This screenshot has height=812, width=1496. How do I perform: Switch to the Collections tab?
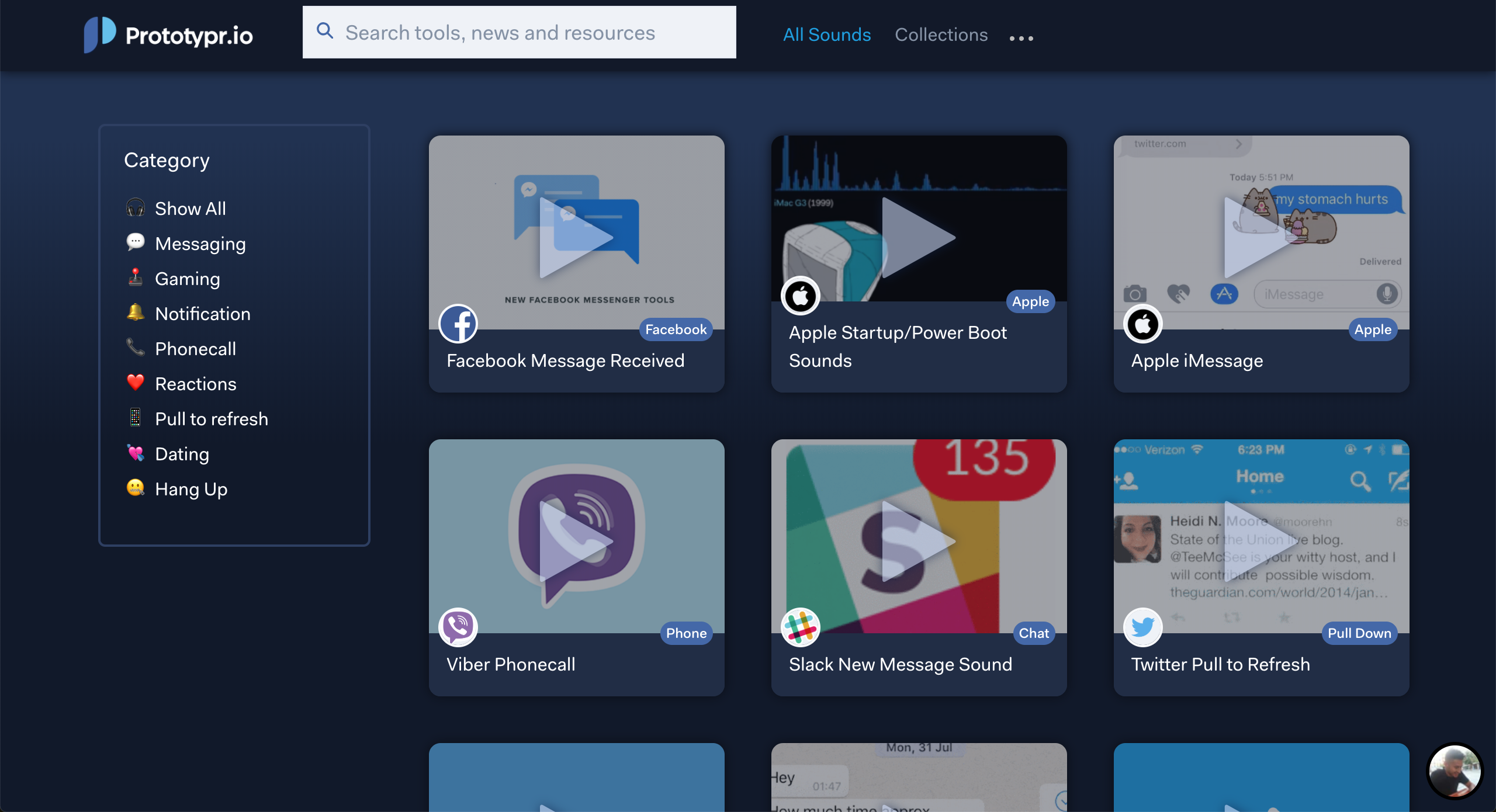tap(941, 34)
